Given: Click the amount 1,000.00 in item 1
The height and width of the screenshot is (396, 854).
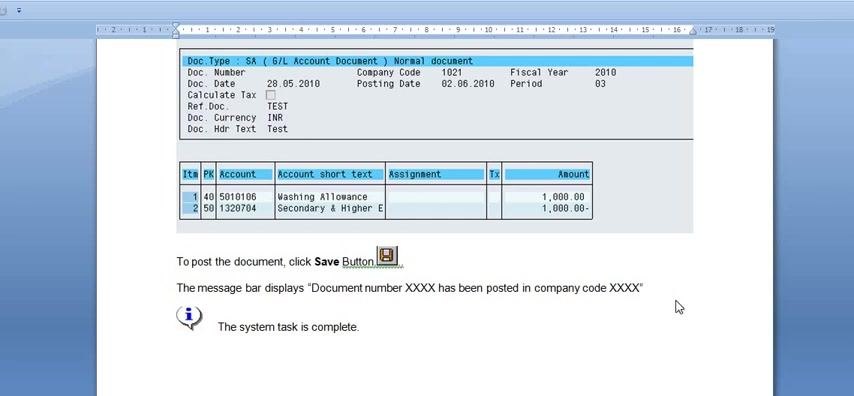Looking at the screenshot, I should (x=563, y=197).
